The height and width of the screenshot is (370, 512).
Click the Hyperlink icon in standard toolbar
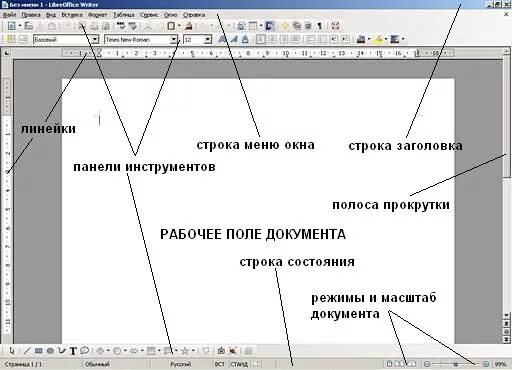[x=241, y=26]
